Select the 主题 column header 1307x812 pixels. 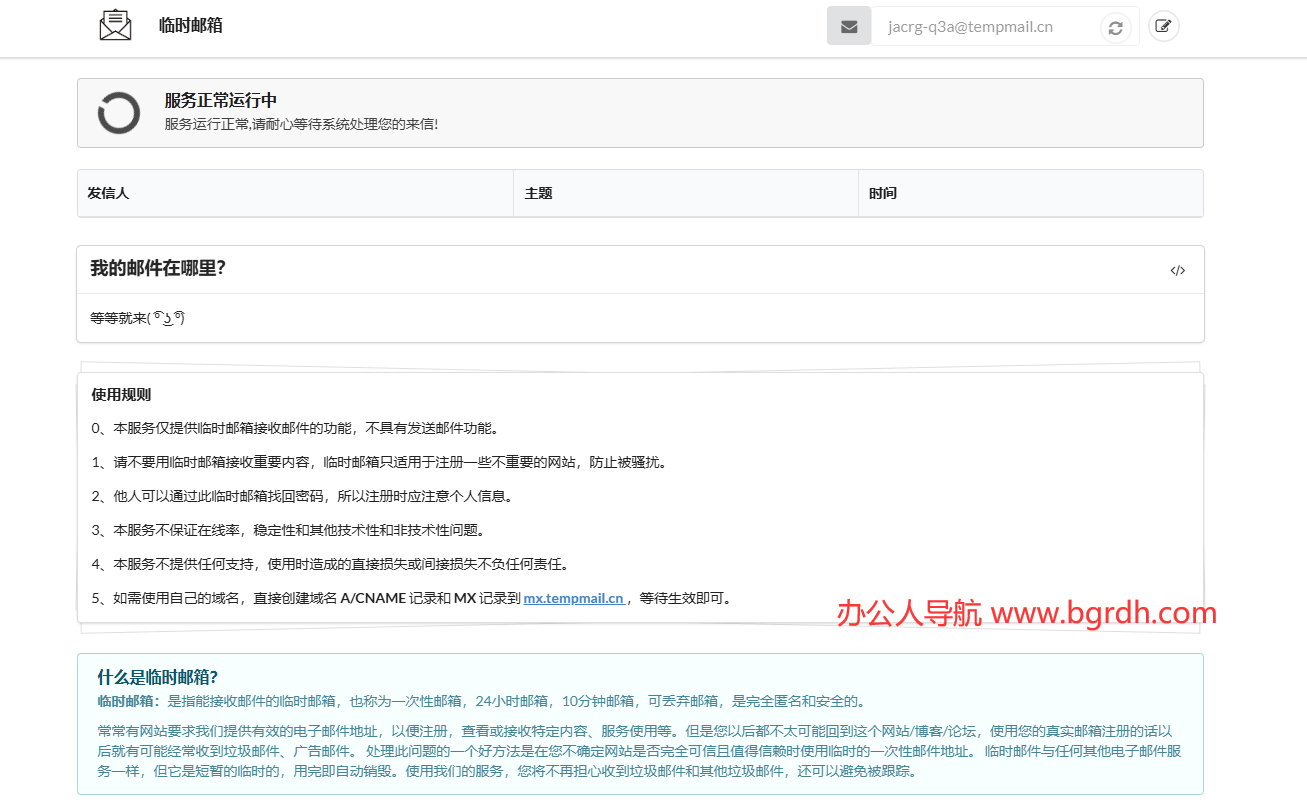click(537, 192)
